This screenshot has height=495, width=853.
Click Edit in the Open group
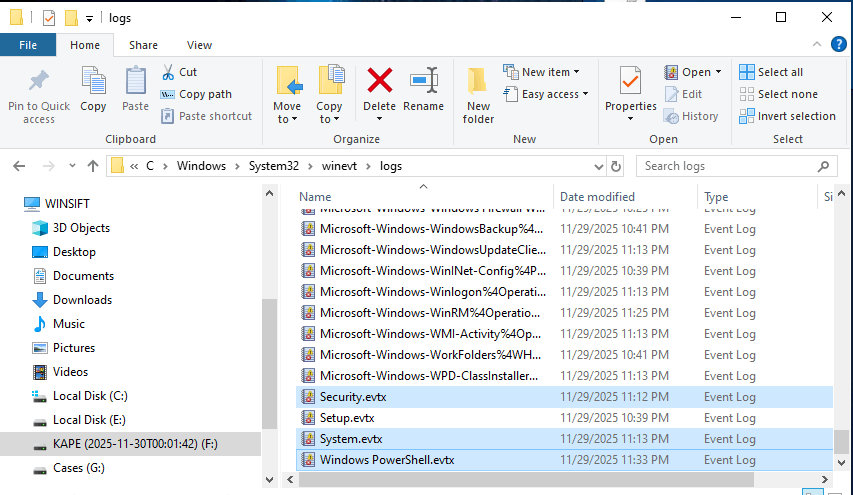click(684, 94)
